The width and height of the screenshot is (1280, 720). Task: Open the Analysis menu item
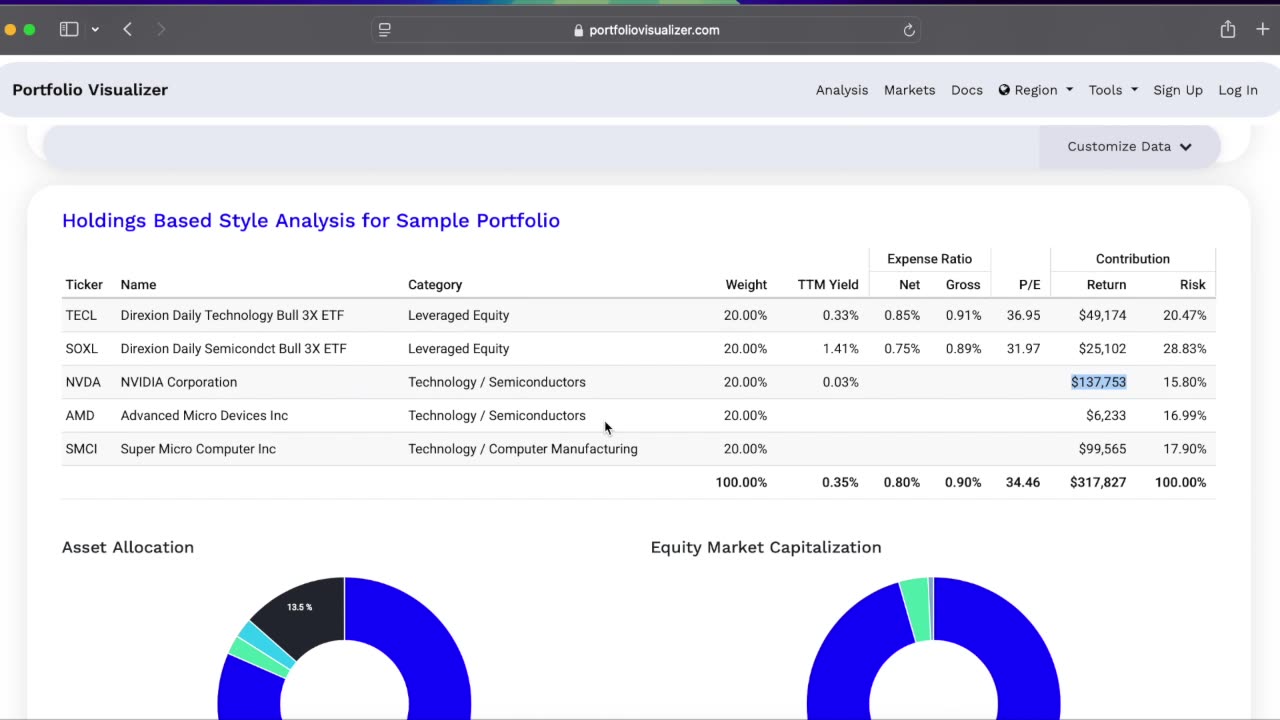842,90
